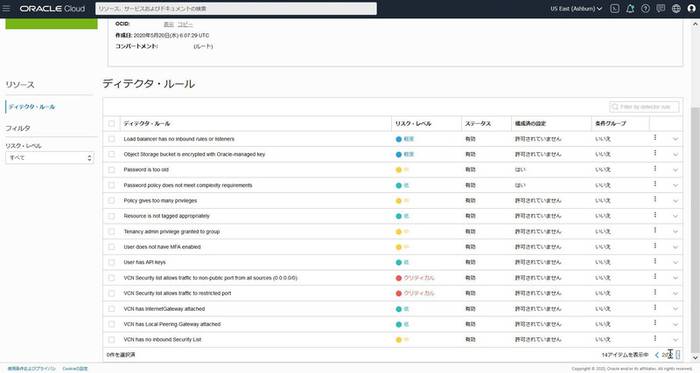Viewport: 700px width, 373px height.
Task: Expand the VCN no inbound Security List row
Action: (x=675, y=340)
